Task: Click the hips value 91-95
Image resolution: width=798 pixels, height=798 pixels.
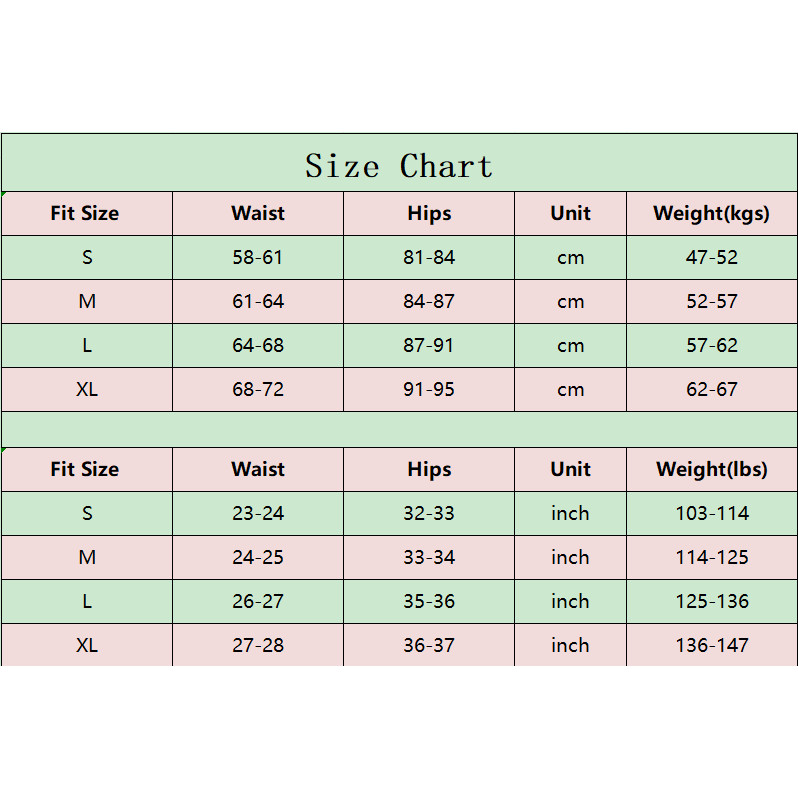Action: point(429,389)
